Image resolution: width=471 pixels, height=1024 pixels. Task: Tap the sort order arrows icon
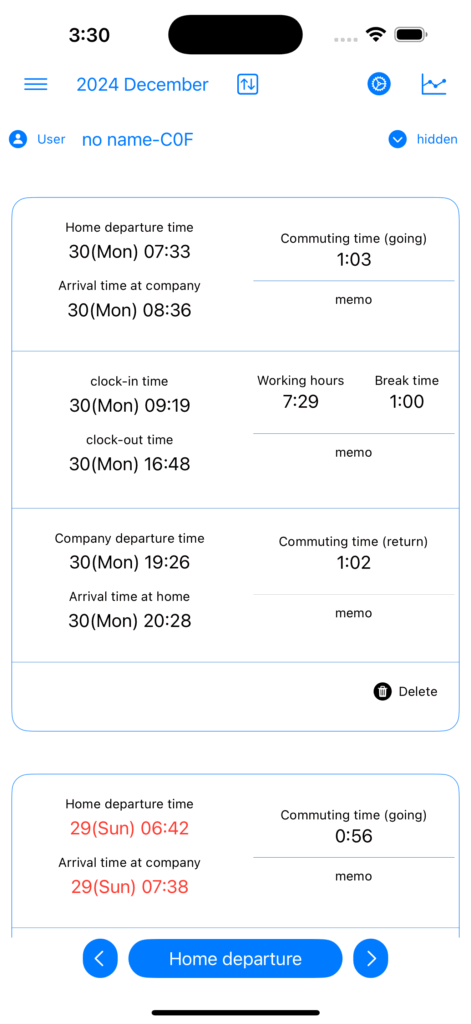point(248,84)
